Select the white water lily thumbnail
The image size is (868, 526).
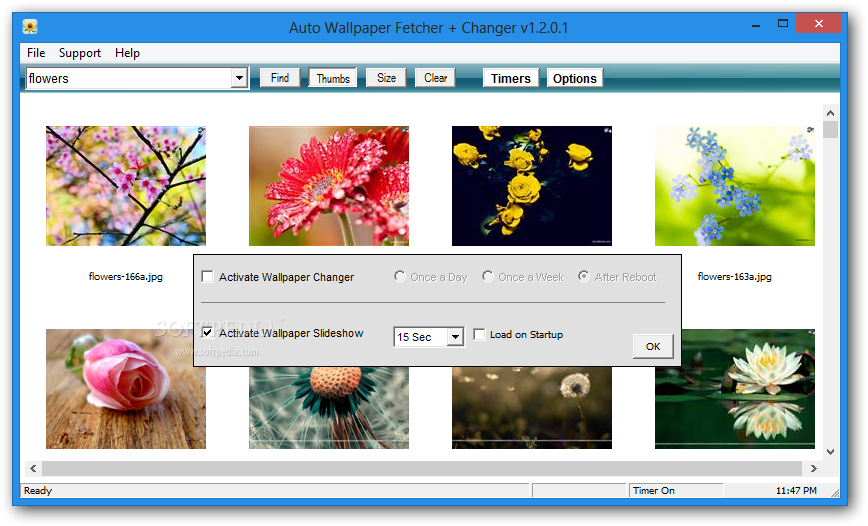735,389
